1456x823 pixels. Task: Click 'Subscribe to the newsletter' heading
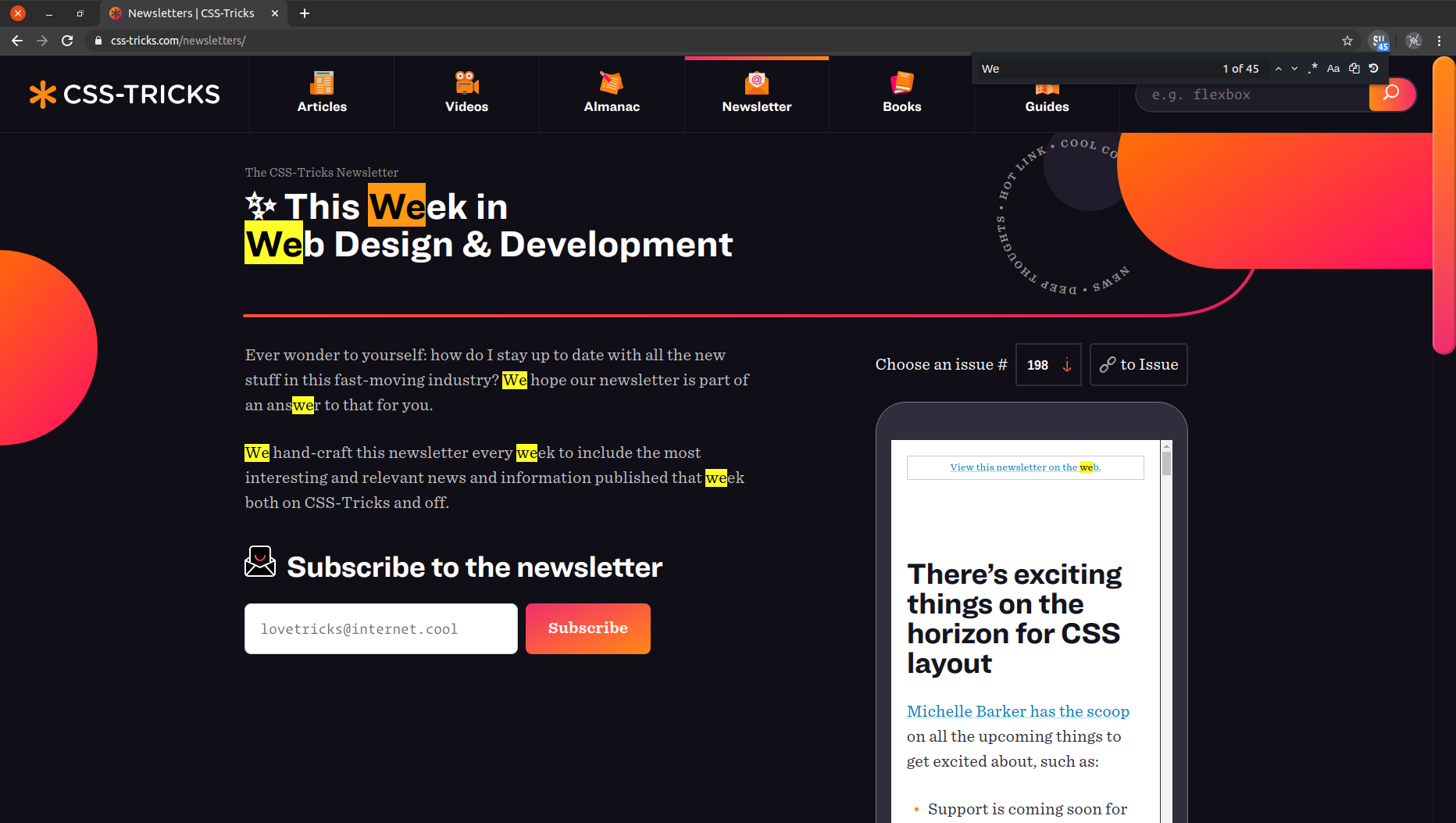tap(475, 567)
